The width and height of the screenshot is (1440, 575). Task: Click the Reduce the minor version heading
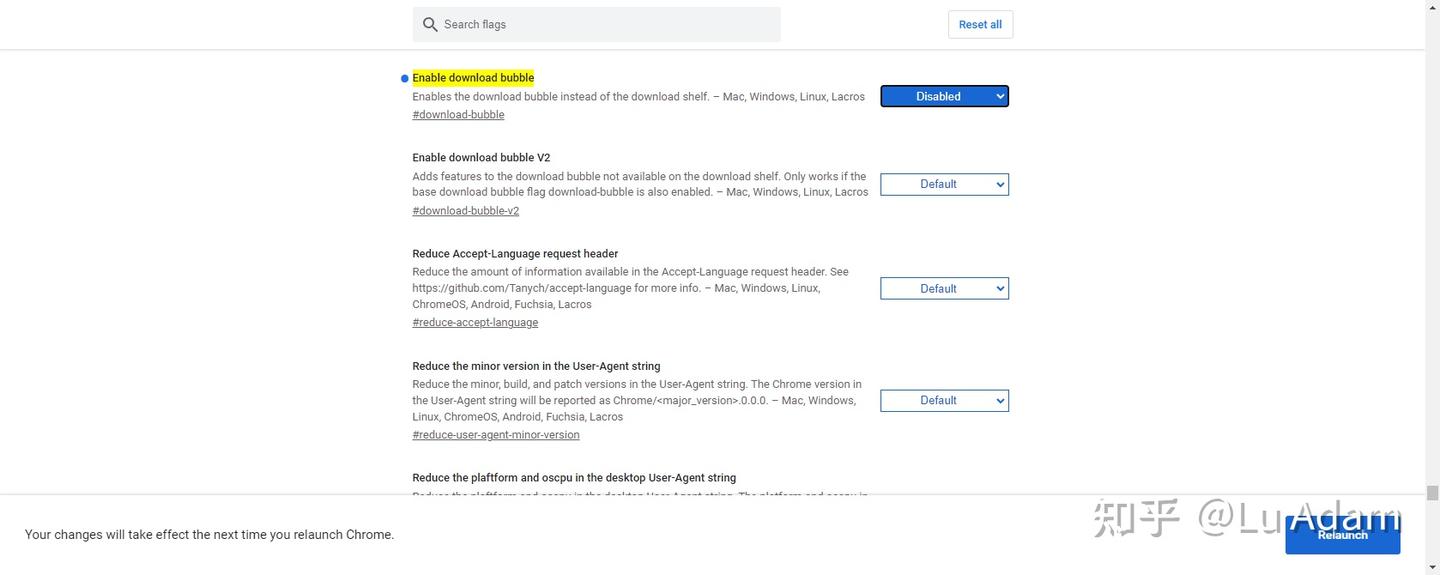536,366
